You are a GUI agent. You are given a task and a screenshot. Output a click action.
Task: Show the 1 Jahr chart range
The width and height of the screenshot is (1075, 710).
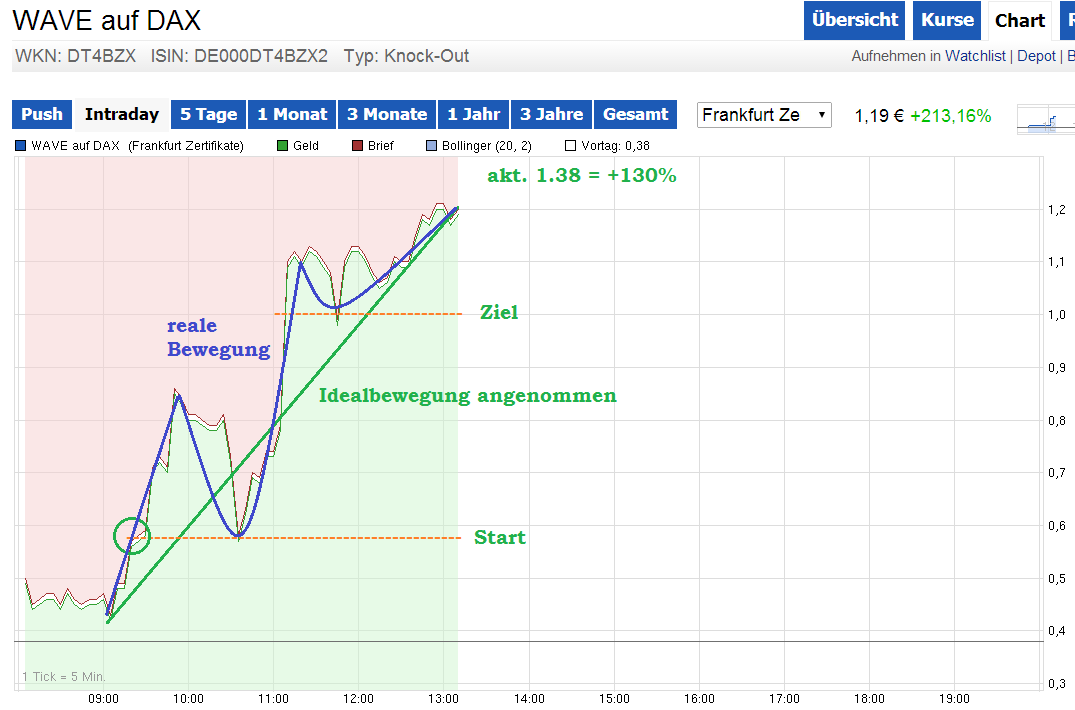tap(474, 114)
